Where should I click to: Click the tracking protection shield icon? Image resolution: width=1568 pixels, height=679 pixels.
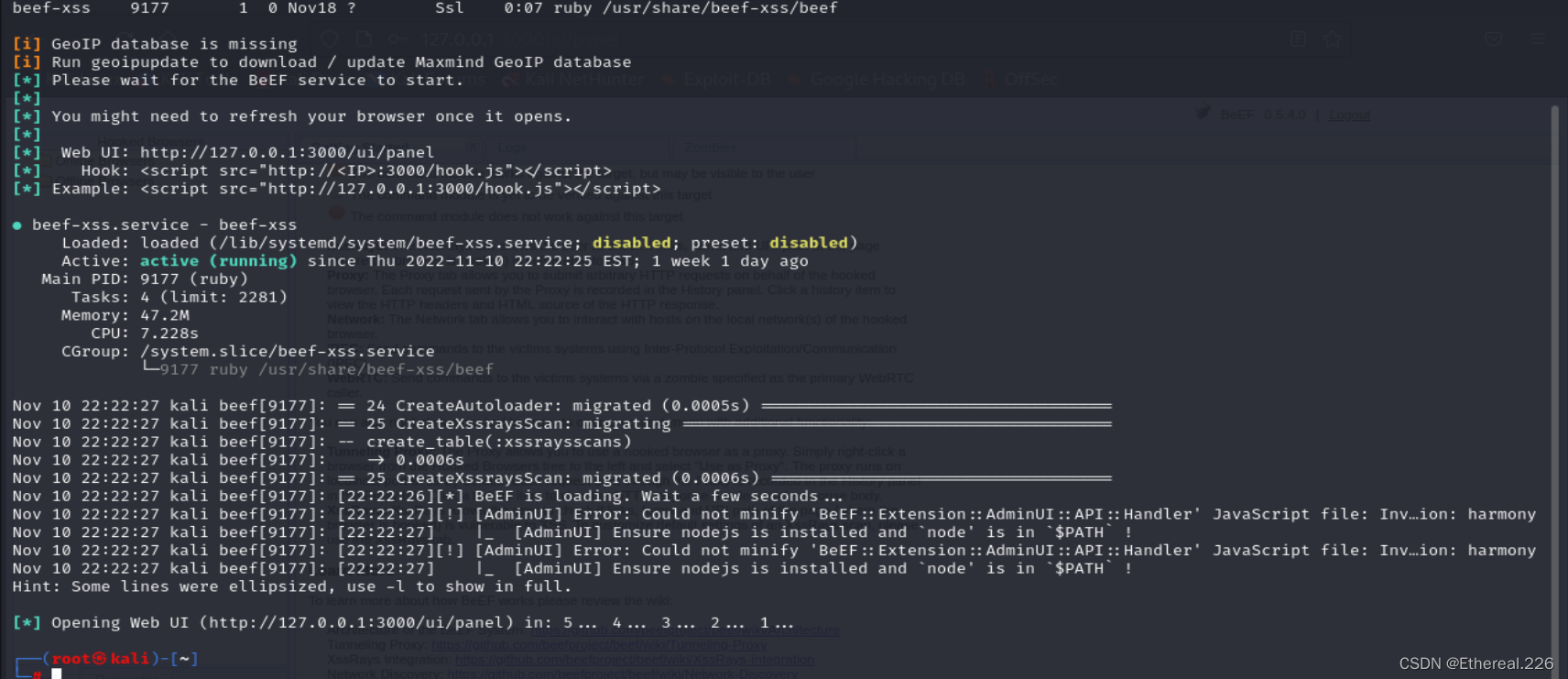point(331,39)
